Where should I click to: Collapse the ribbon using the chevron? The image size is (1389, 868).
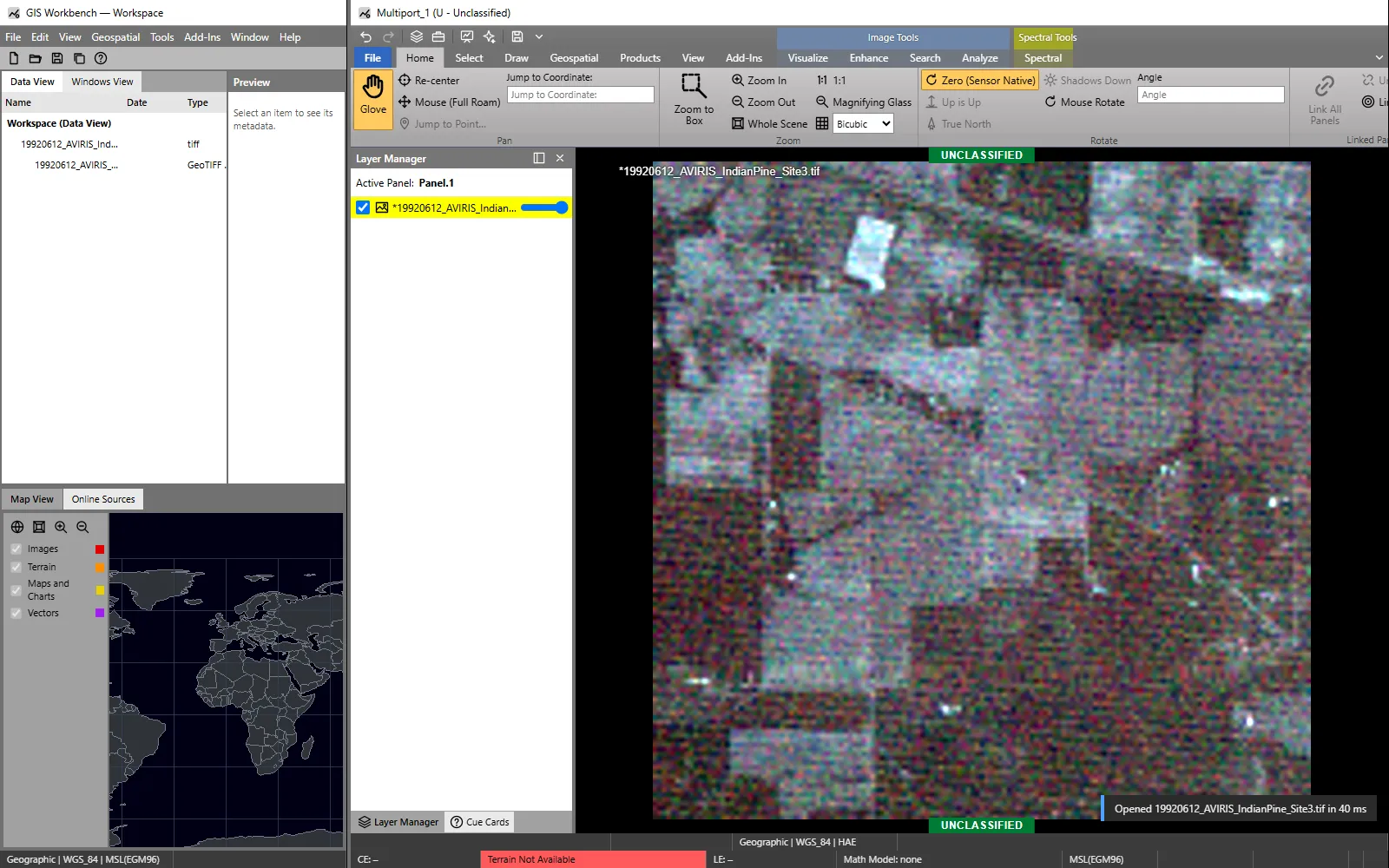tap(1379, 58)
